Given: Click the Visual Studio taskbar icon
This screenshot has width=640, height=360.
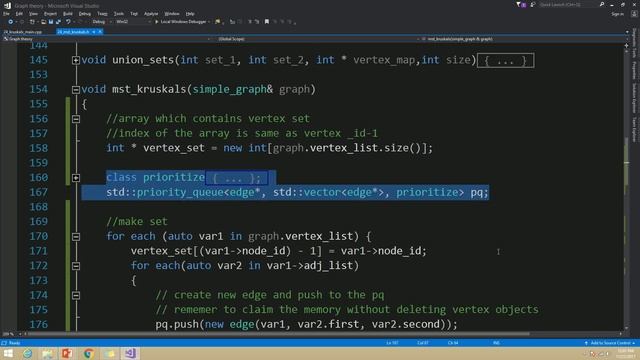Looking at the screenshot, I should (130, 353).
